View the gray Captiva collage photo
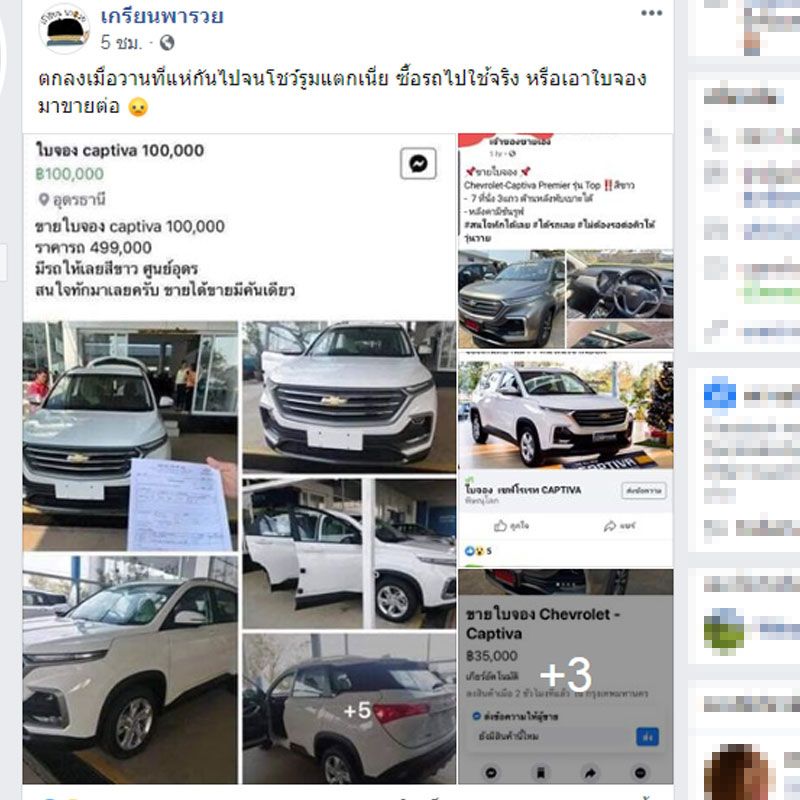 [x=566, y=299]
